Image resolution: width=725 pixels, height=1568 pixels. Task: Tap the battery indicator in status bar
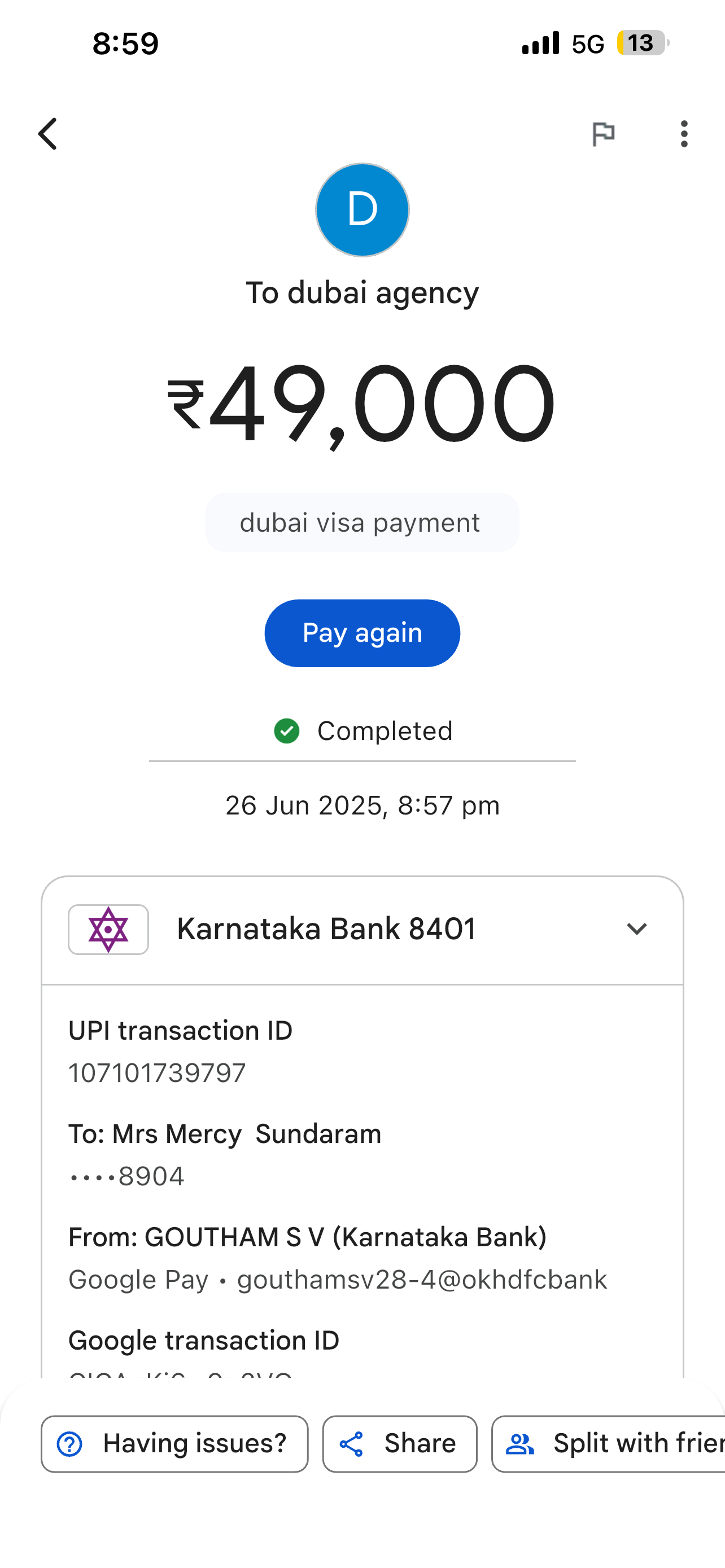641,43
